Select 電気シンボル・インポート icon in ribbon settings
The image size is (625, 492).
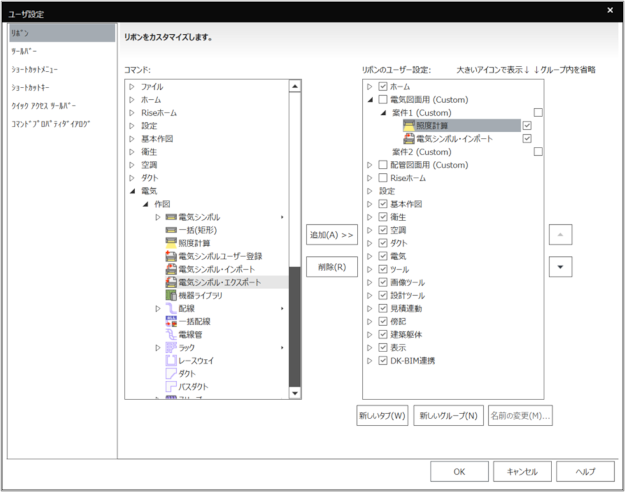409,139
